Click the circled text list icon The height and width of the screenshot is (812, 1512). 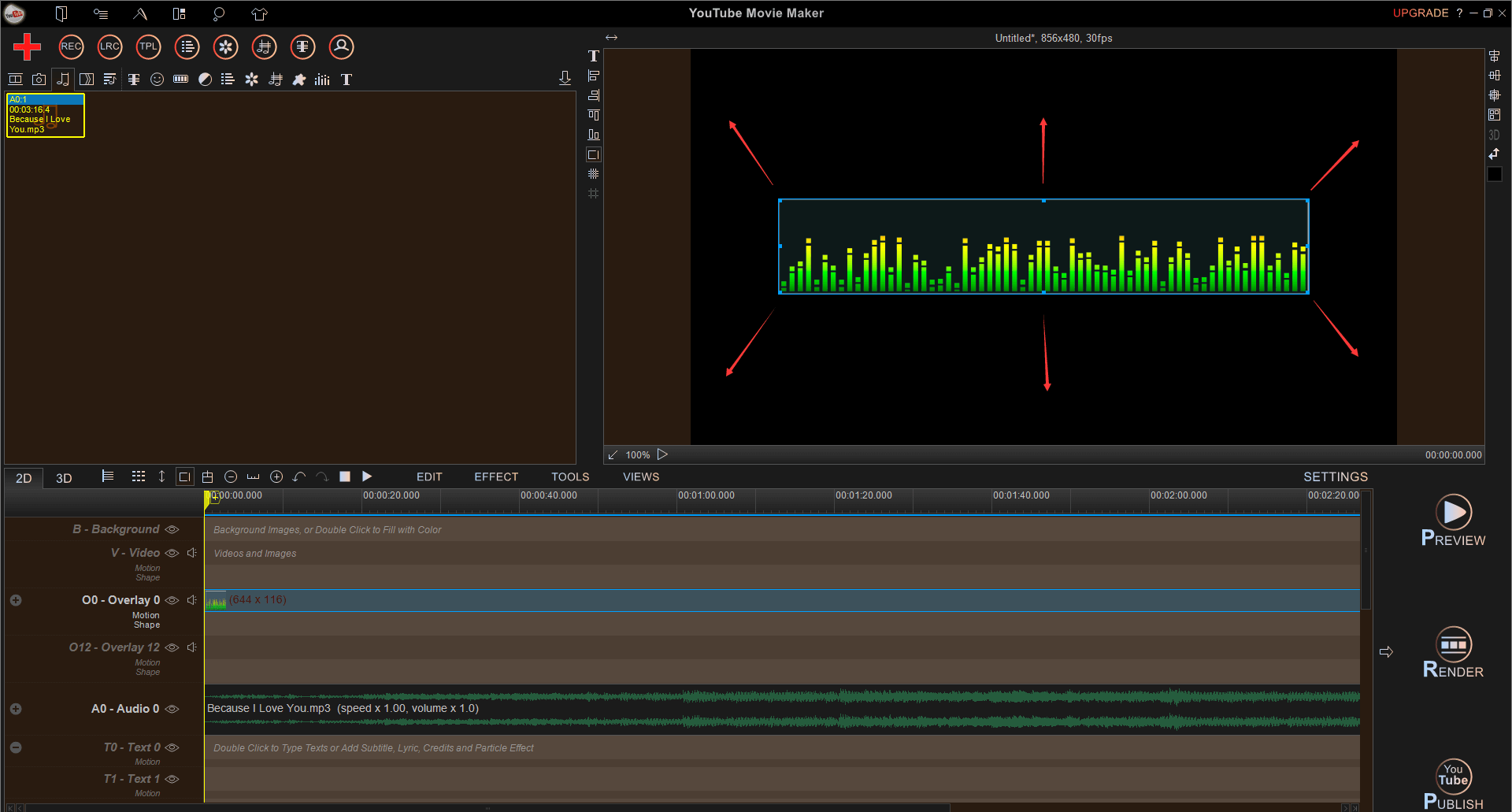point(187,47)
